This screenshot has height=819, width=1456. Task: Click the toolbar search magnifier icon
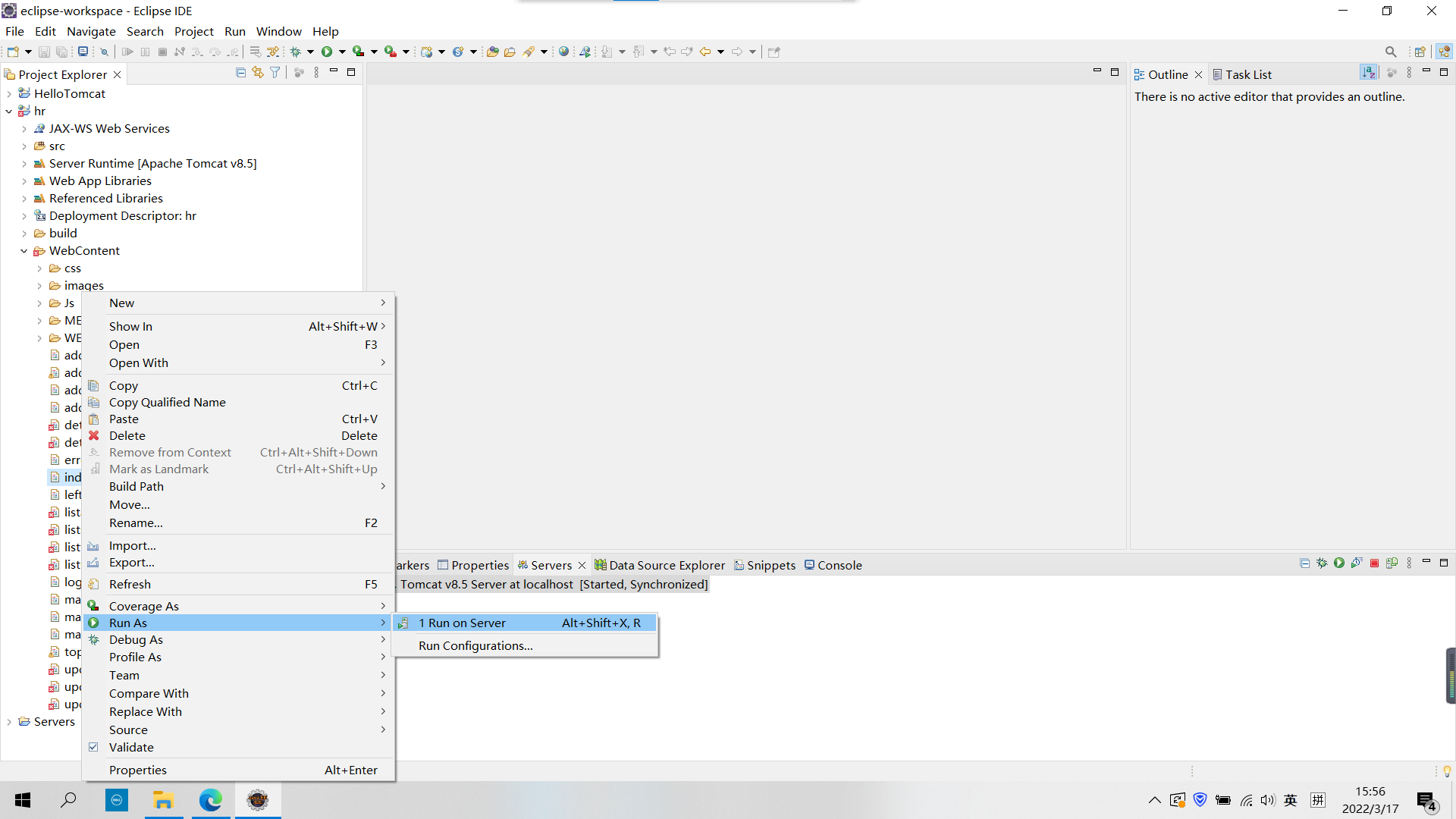point(1391,52)
